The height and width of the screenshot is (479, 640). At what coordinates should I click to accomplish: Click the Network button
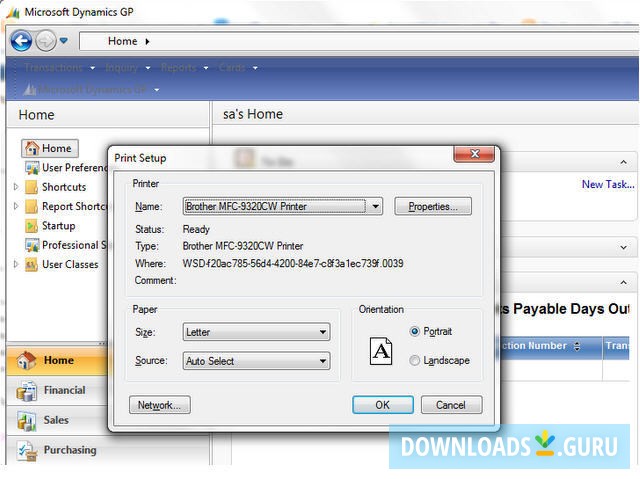point(160,405)
